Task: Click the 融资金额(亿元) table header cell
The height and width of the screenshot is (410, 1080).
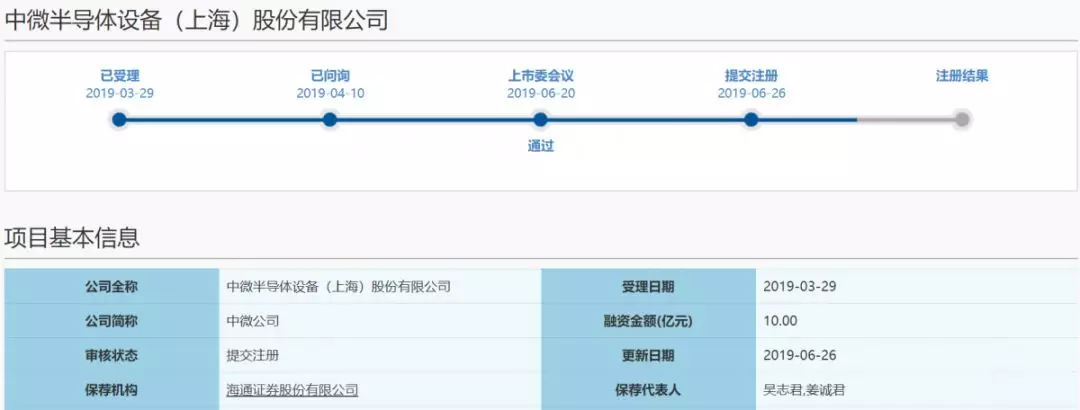Action: pos(648,321)
